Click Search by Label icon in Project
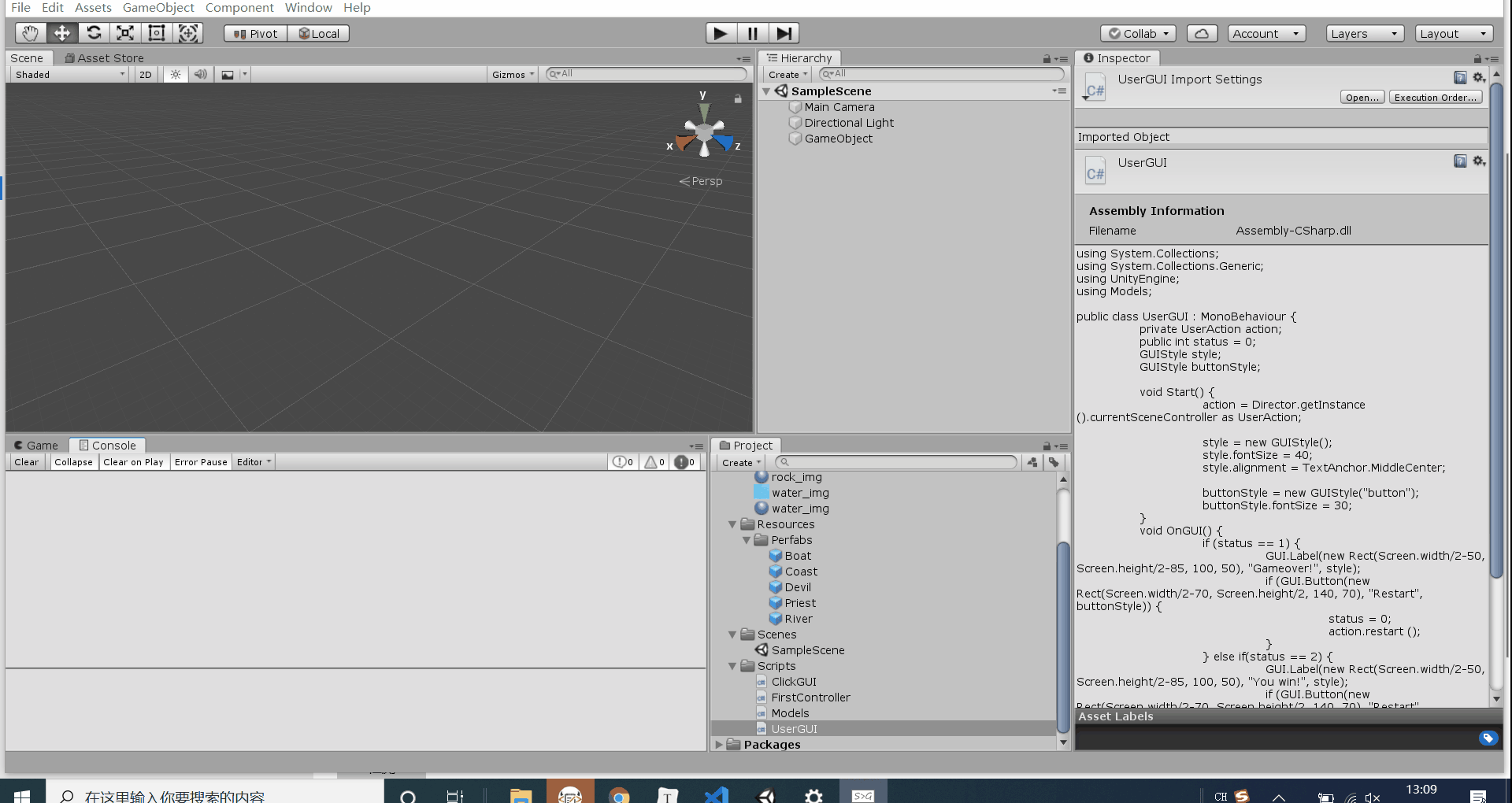The image size is (1512, 803). 1054,463
